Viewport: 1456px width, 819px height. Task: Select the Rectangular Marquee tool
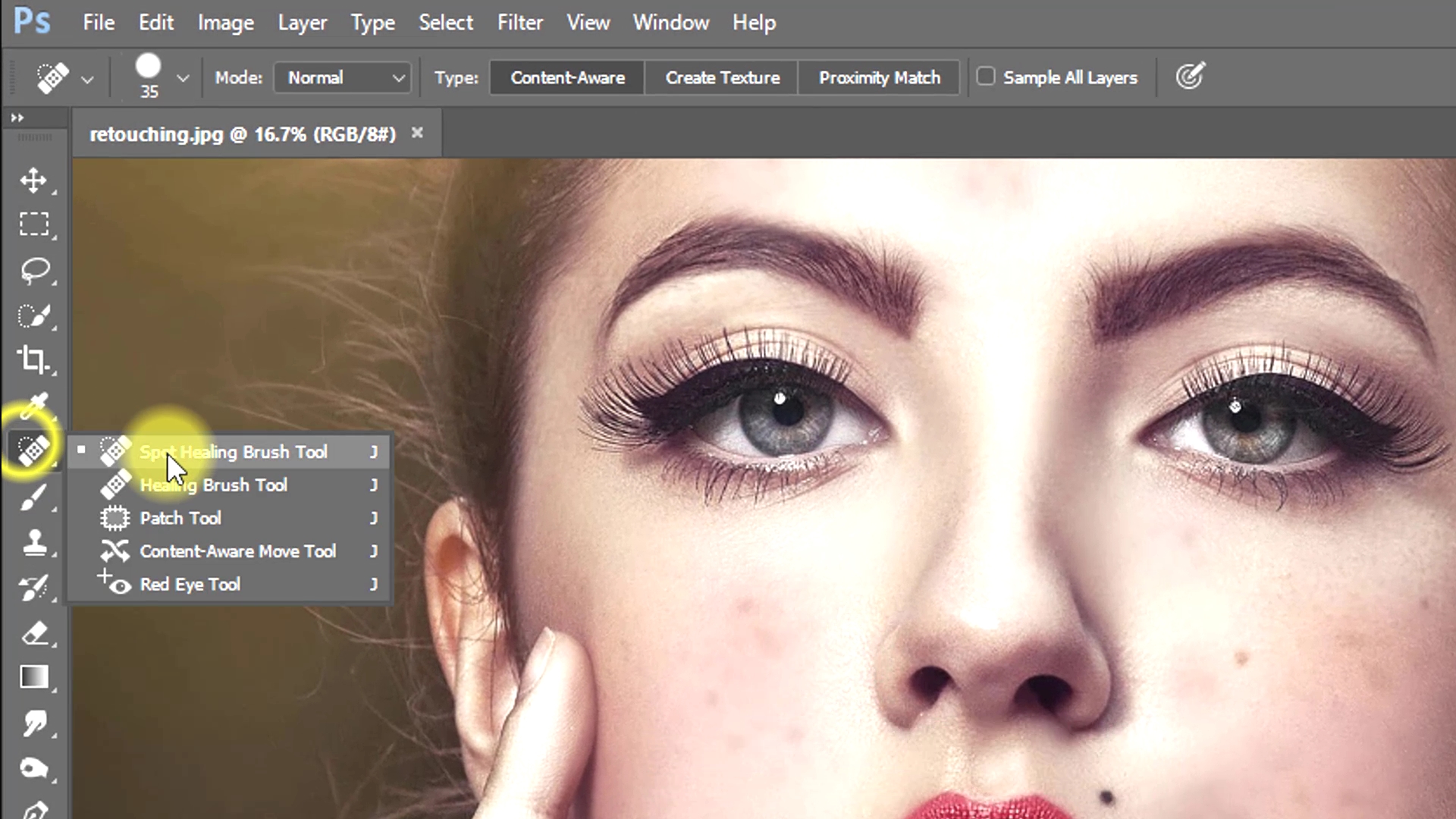click(34, 224)
